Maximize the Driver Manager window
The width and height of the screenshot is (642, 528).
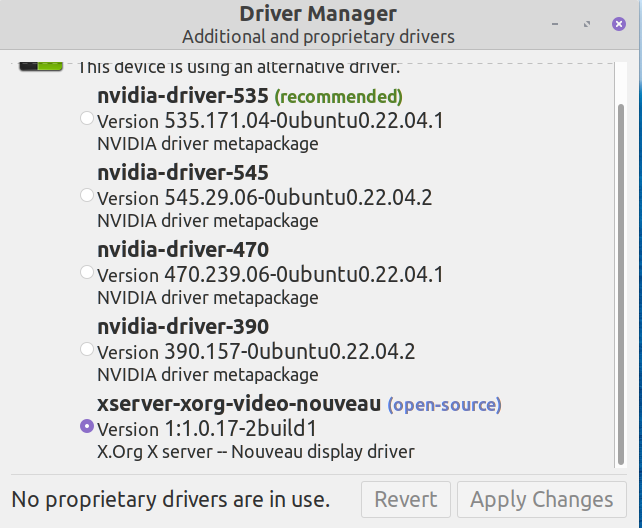(x=587, y=23)
